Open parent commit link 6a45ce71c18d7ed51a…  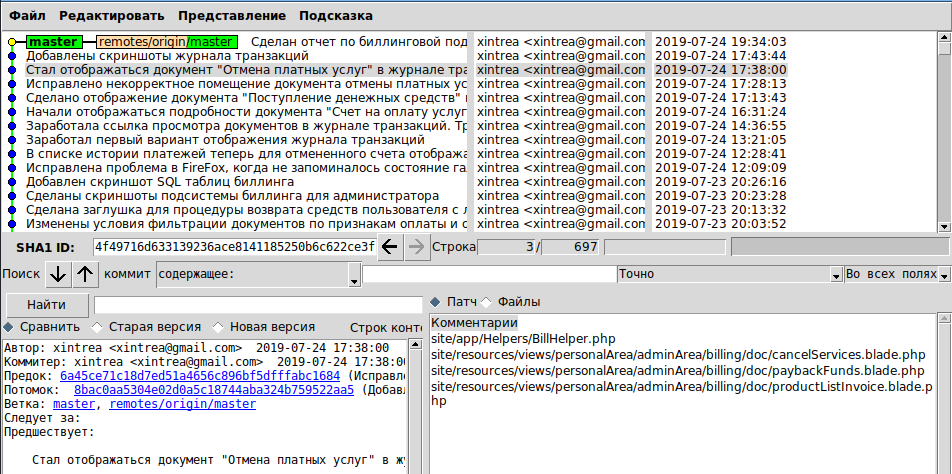coord(200,376)
